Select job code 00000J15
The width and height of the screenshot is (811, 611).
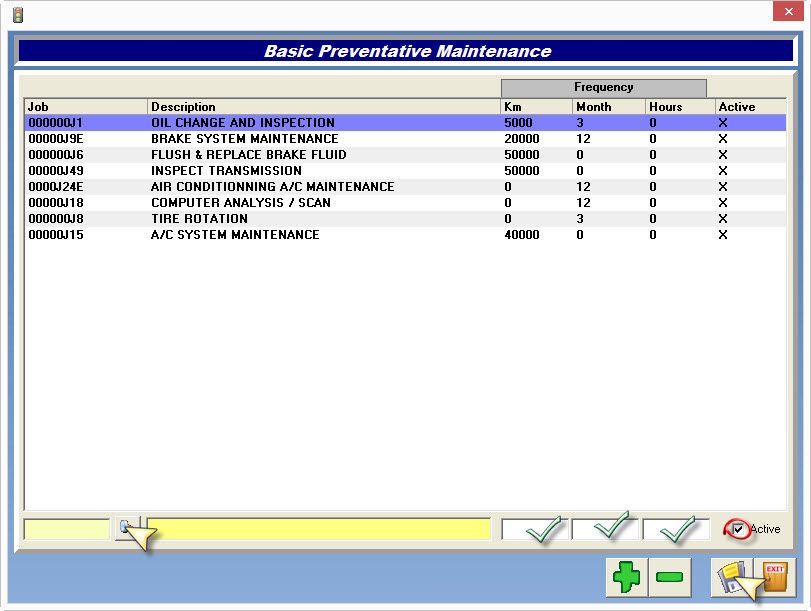click(56, 235)
